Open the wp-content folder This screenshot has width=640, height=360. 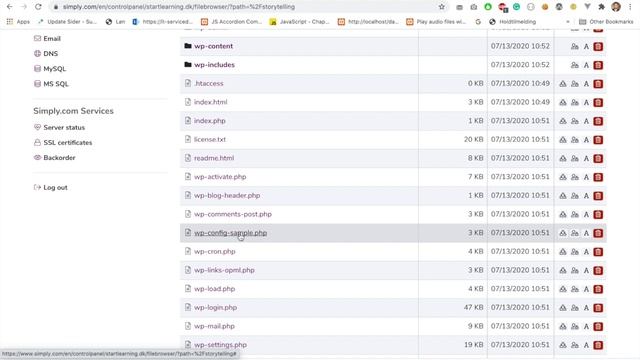[213, 46]
